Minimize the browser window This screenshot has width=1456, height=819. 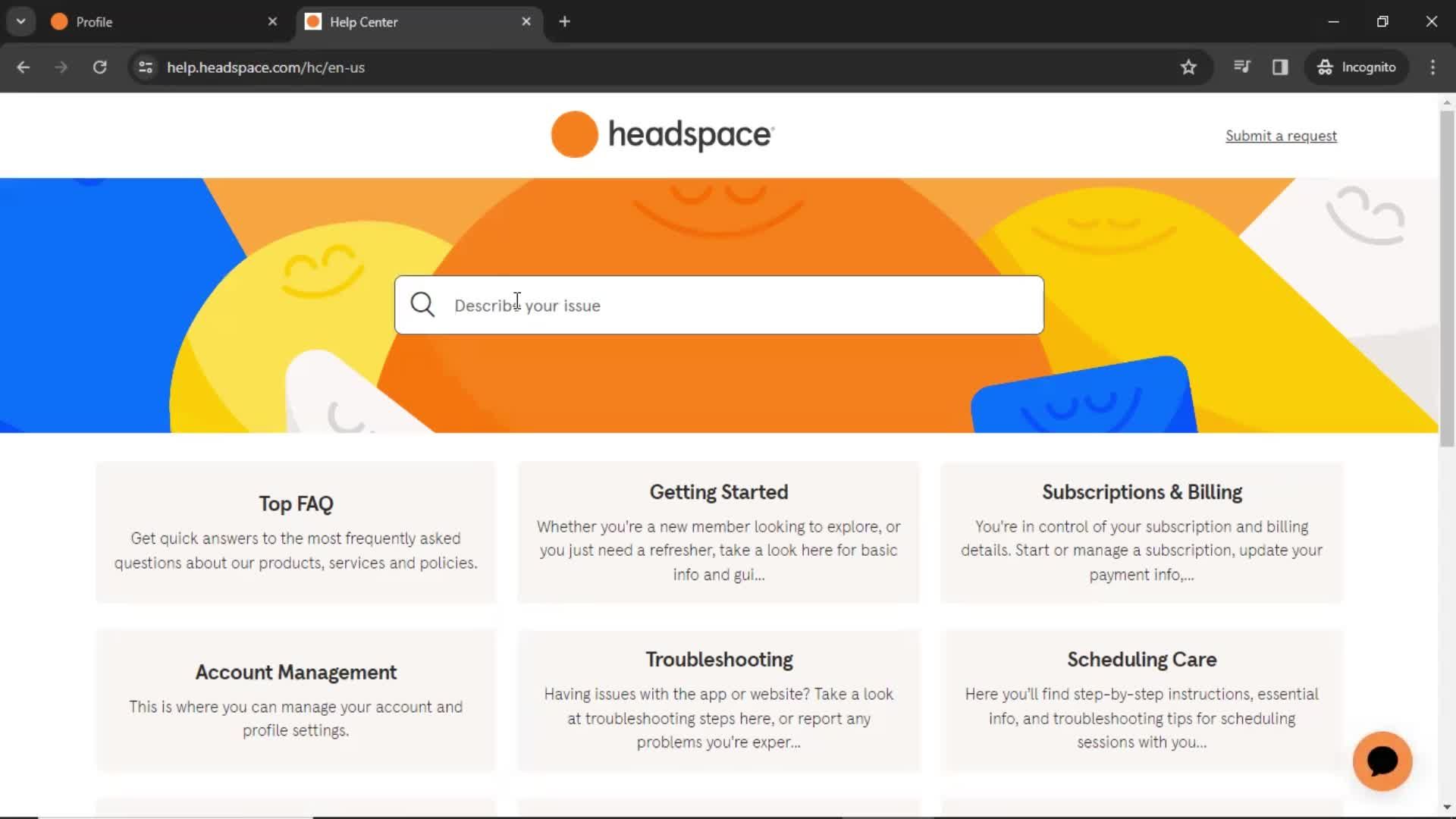tap(1333, 21)
